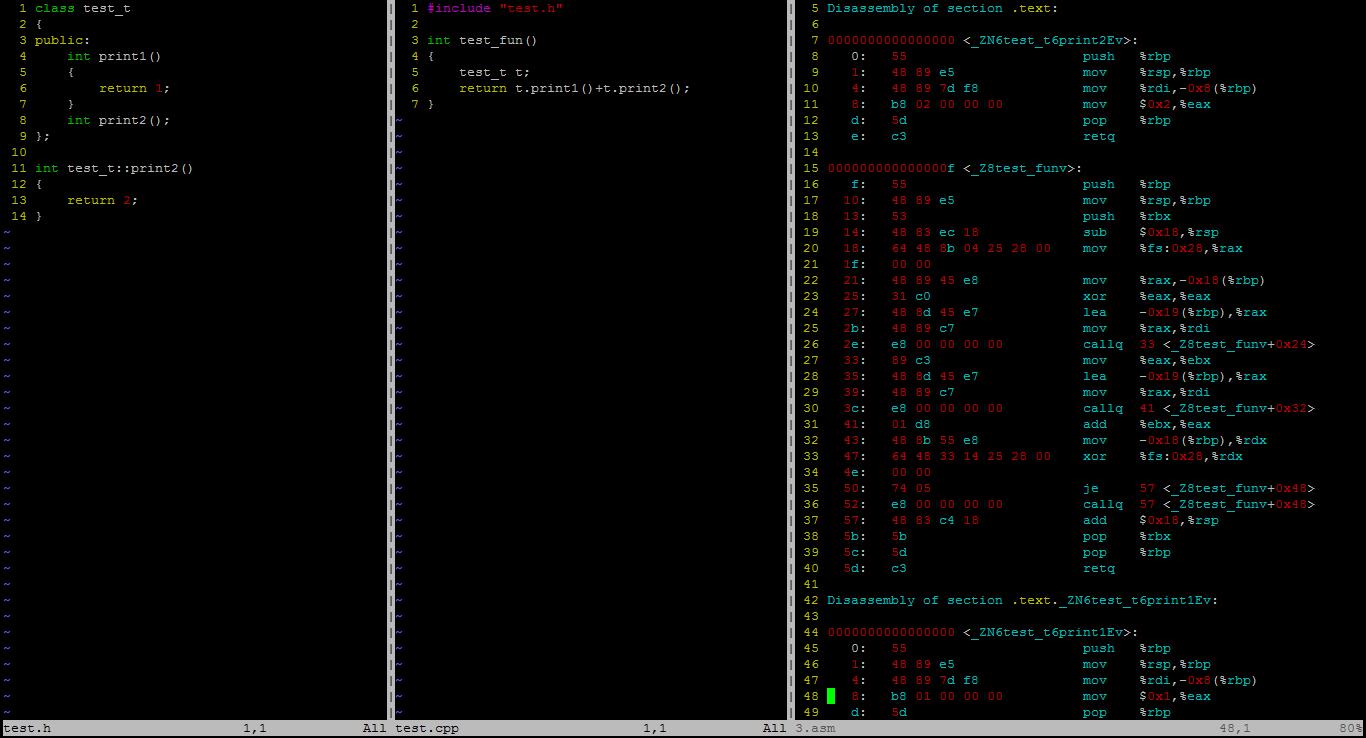The height and width of the screenshot is (738, 1366).
Task: Click 'return t.print1()+t.print2();' line
Action: [574, 88]
